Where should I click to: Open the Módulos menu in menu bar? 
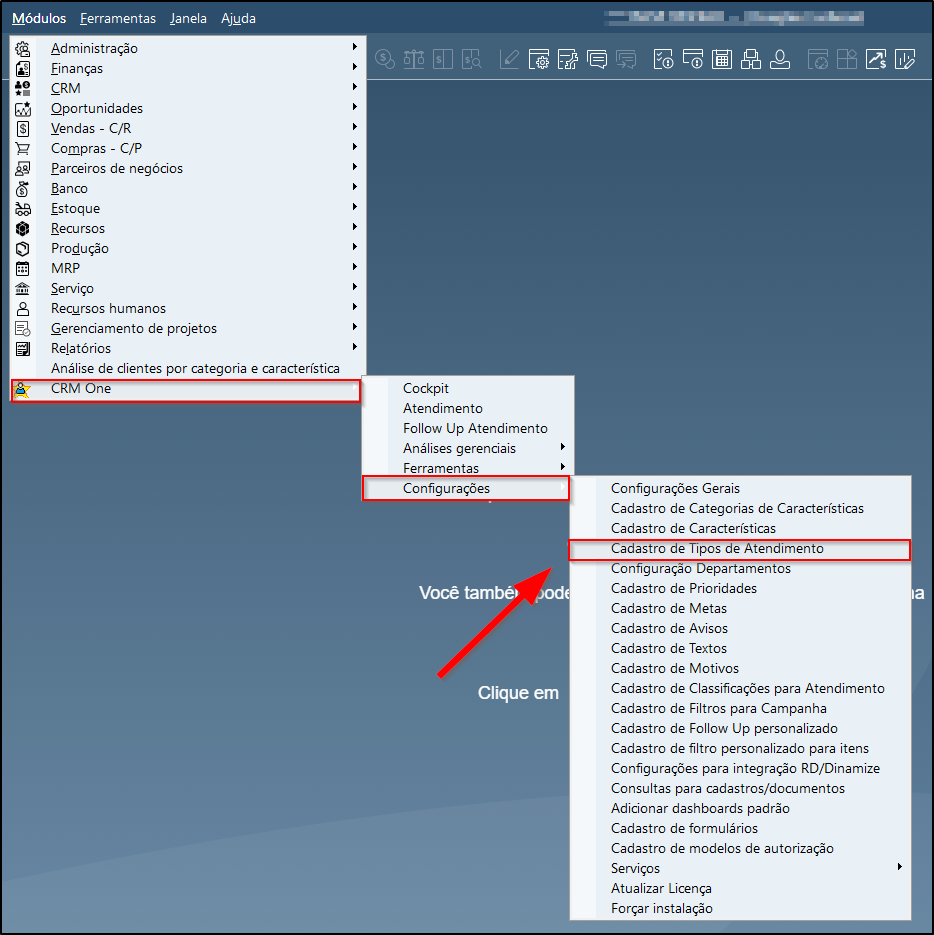(x=39, y=18)
